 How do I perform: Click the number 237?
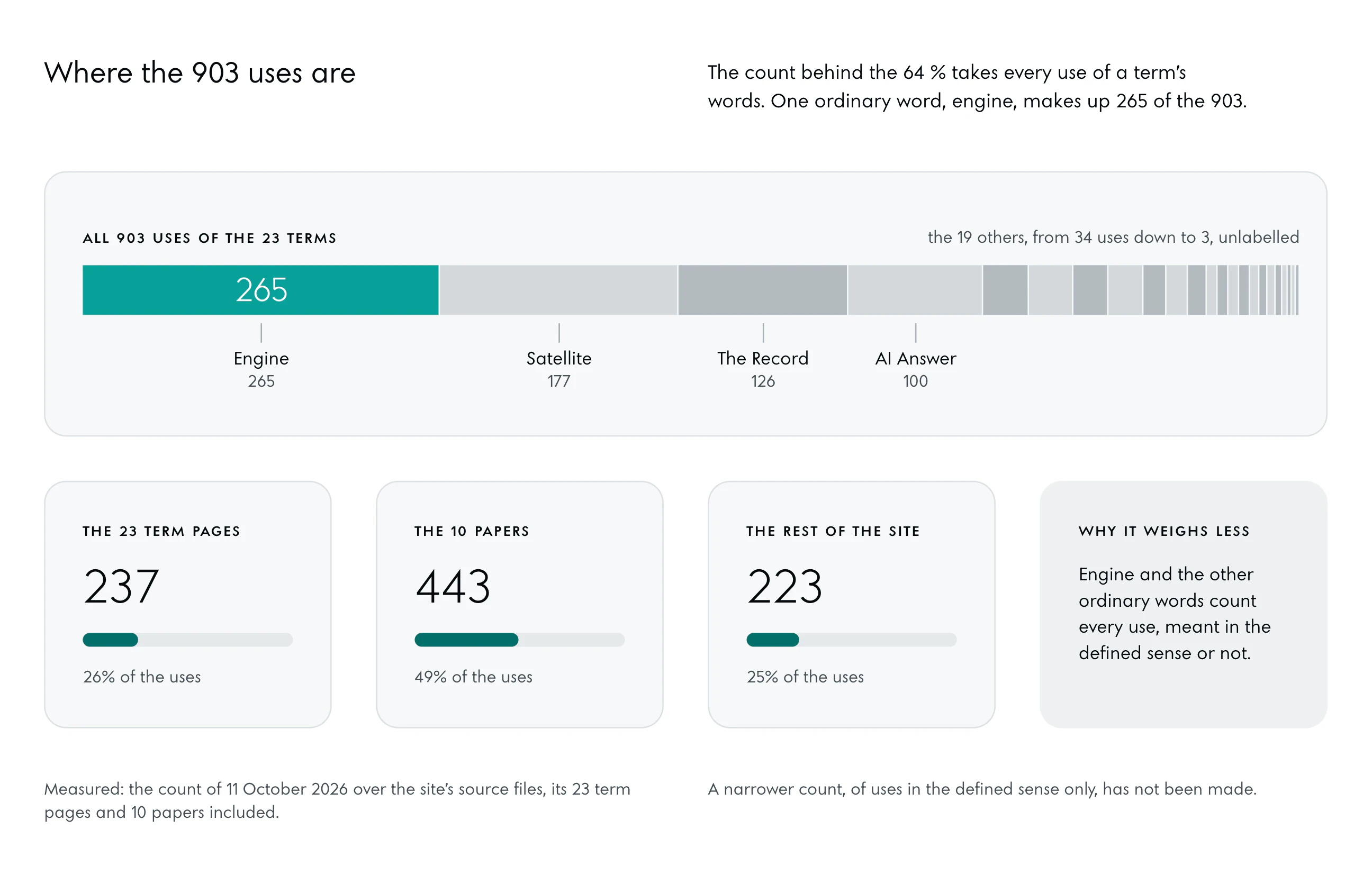coord(121,587)
